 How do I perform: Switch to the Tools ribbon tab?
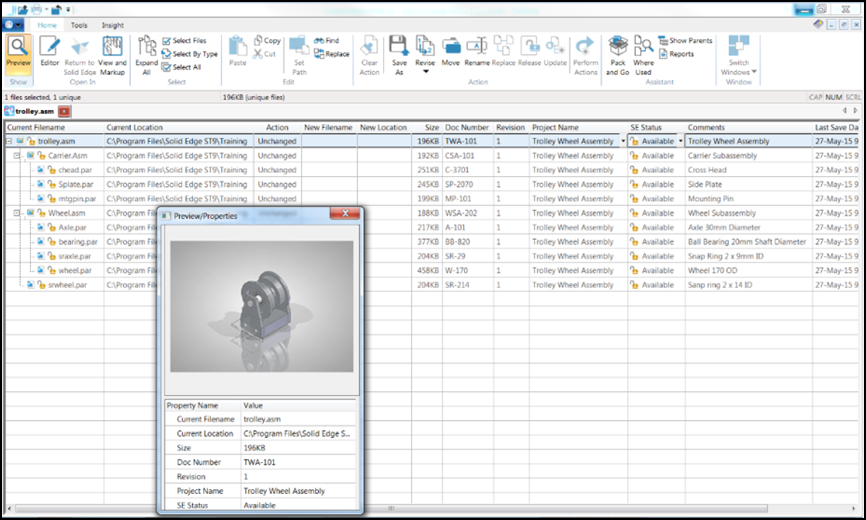pos(79,25)
